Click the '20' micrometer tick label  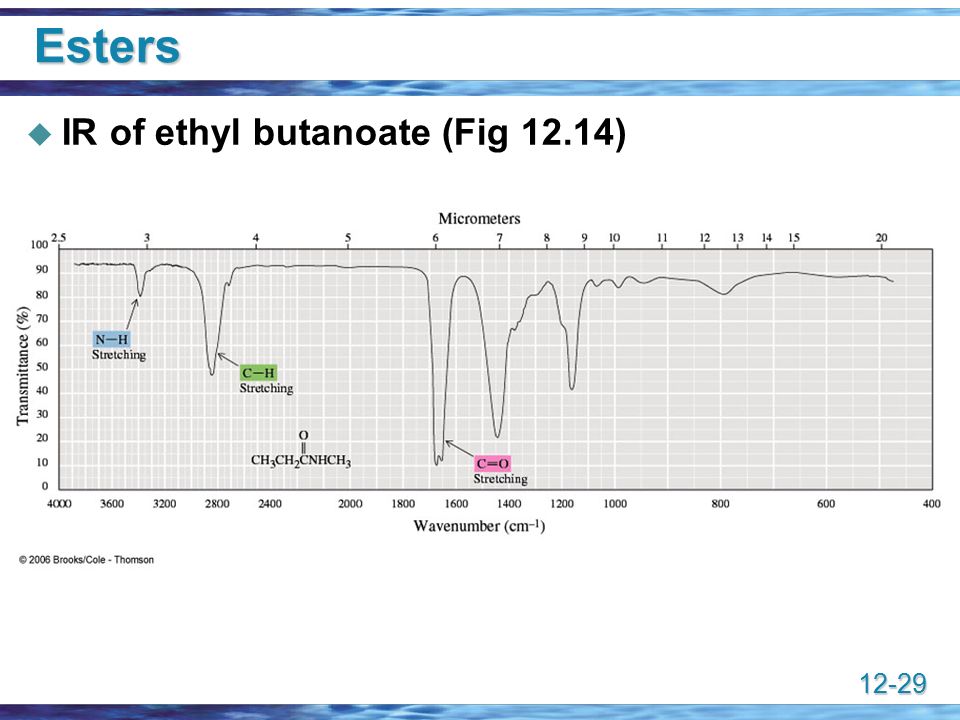(881, 238)
